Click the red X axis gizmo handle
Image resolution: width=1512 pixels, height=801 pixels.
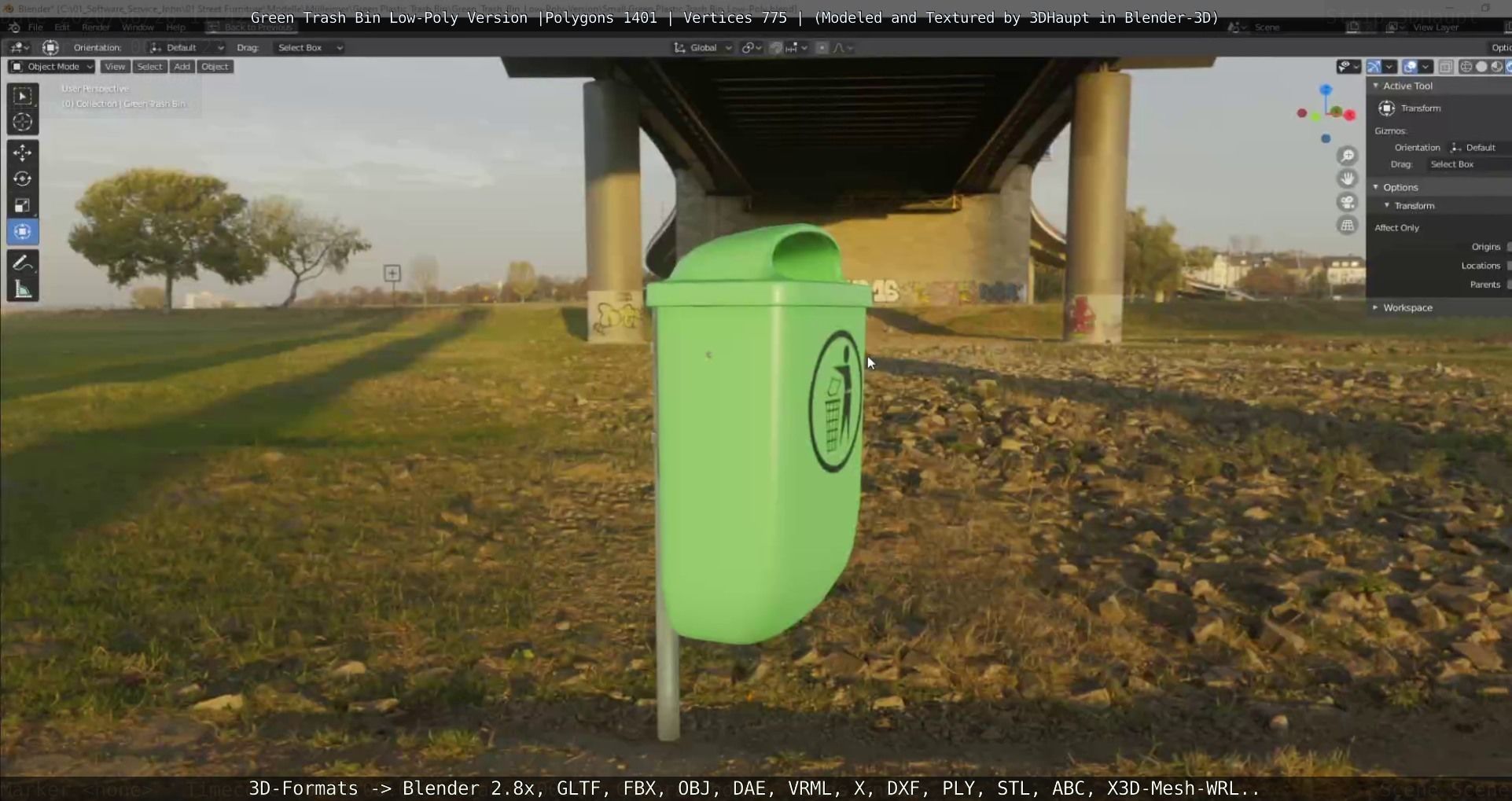click(1350, 115)
